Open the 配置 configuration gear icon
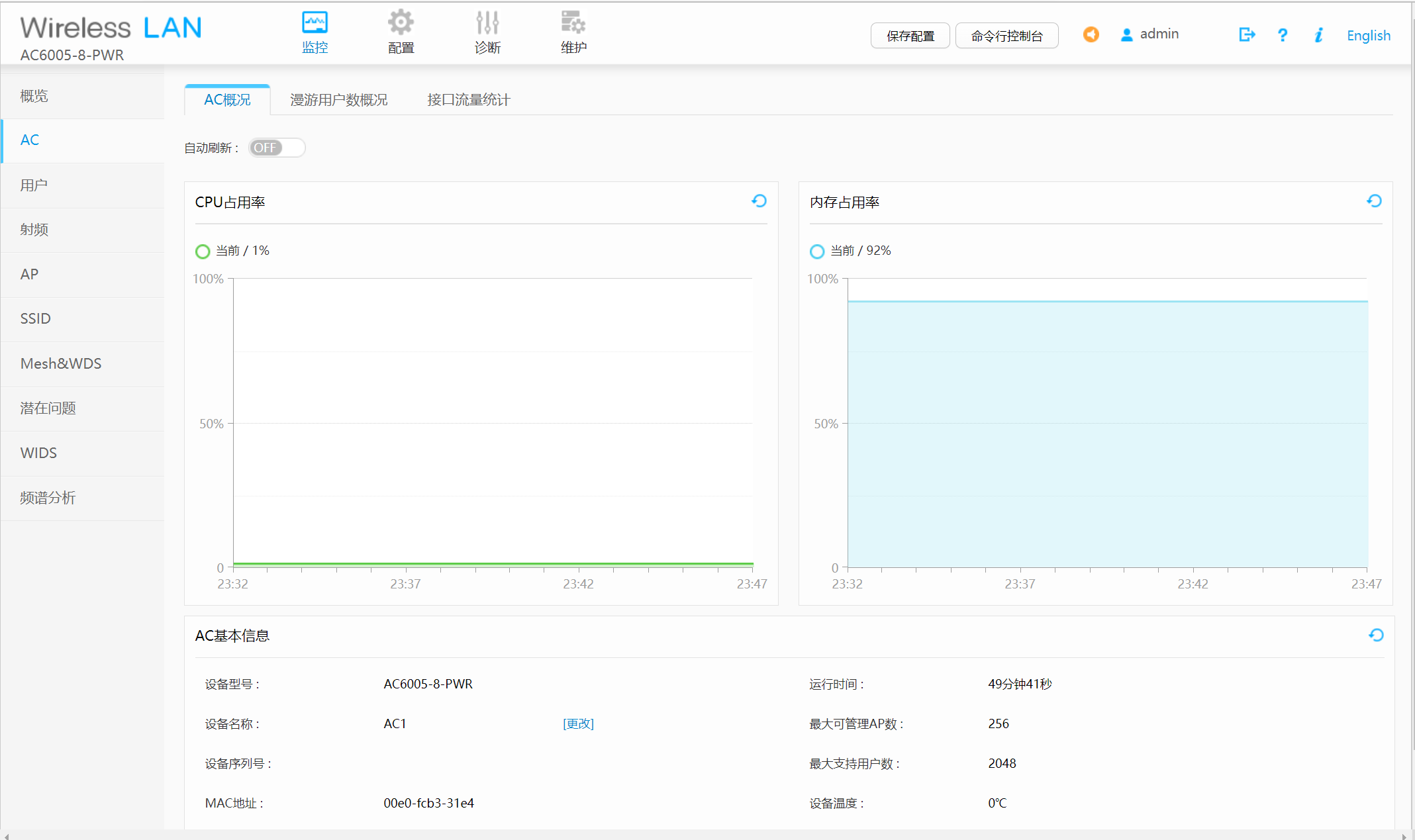This screenshot has width=1415, height=840. click(x=401, y=22)
